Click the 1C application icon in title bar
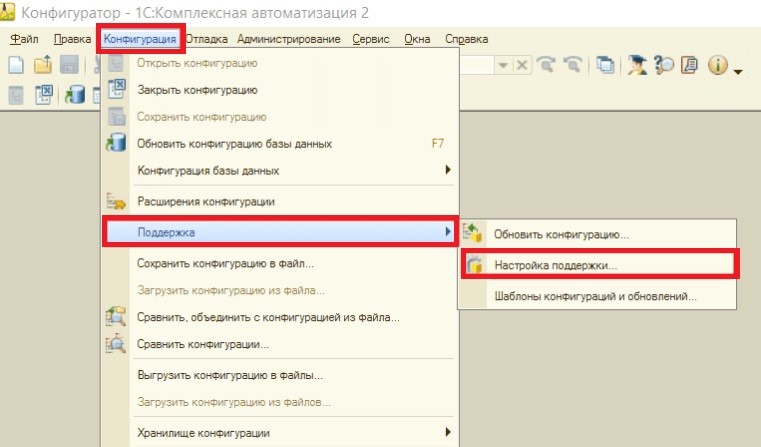 click(x=7, y=11)
